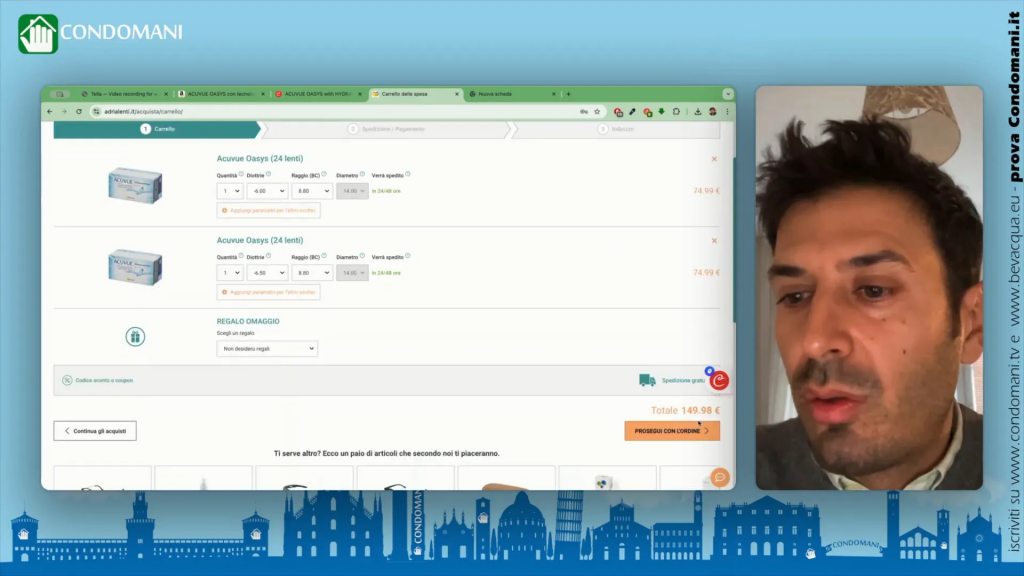The image size is (1024, 576).
Task: Reload the adrialenti cart page
Action: (79, 112)
